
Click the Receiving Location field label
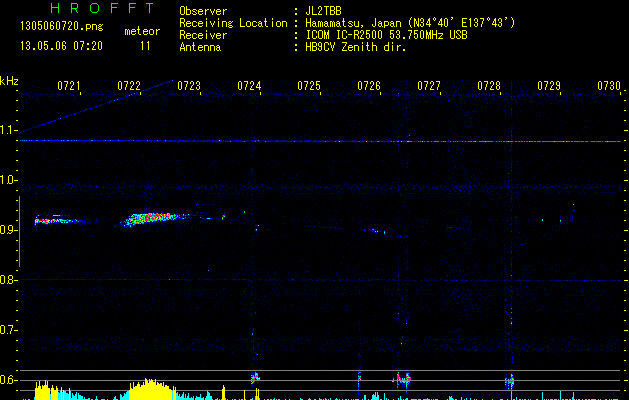233,23
